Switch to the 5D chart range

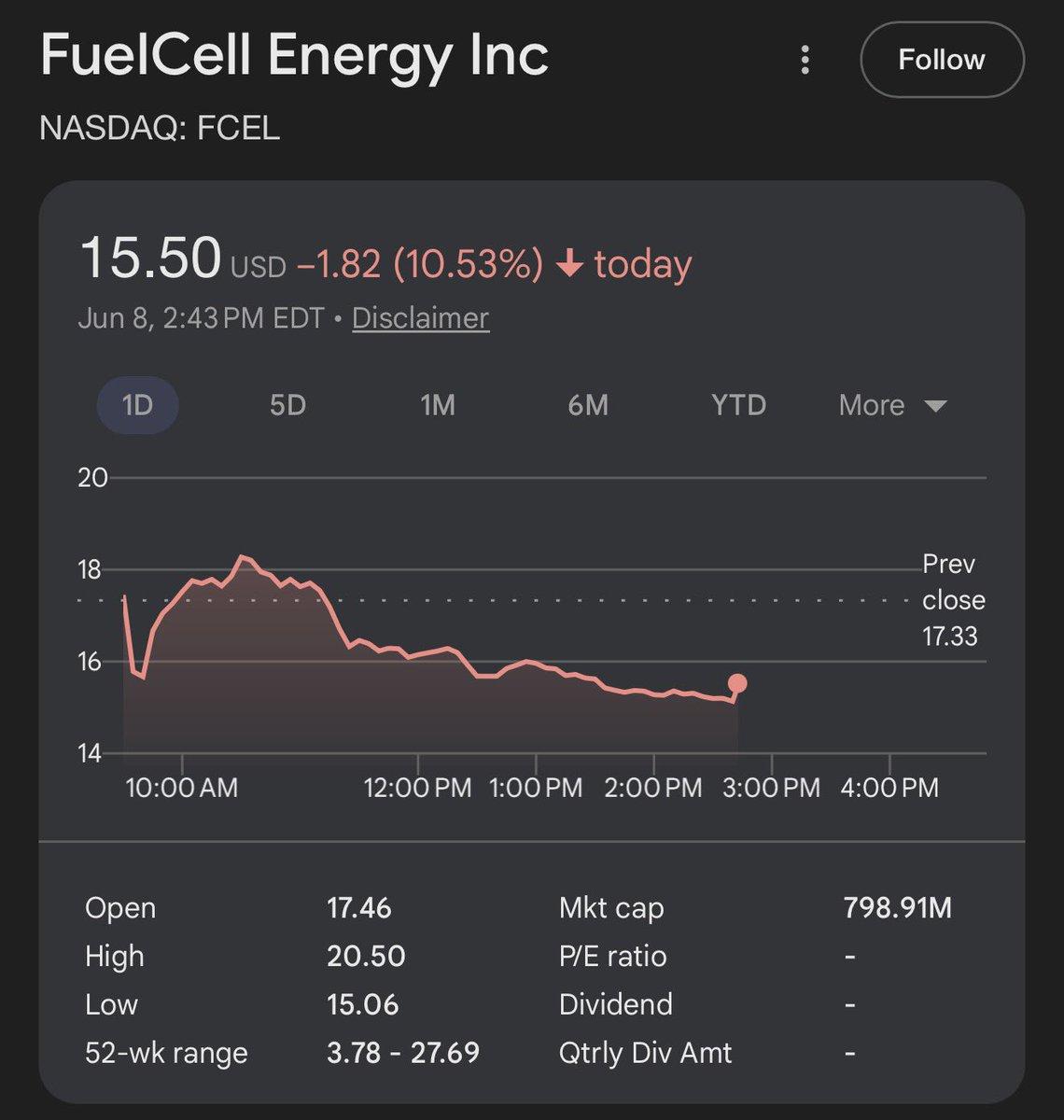click(287, 405)
